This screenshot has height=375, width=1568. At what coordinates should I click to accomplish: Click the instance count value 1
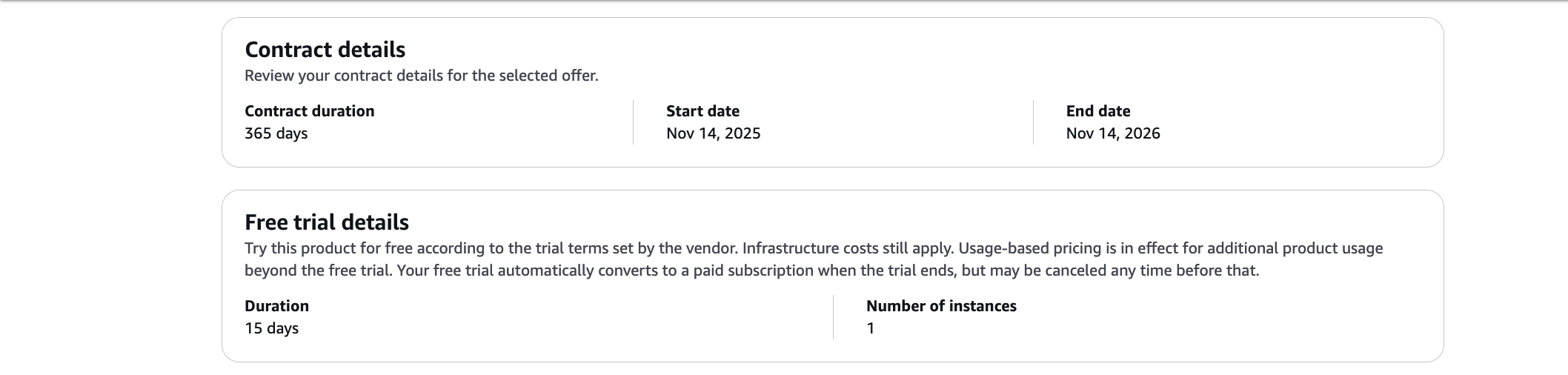[x=871, y=328]
